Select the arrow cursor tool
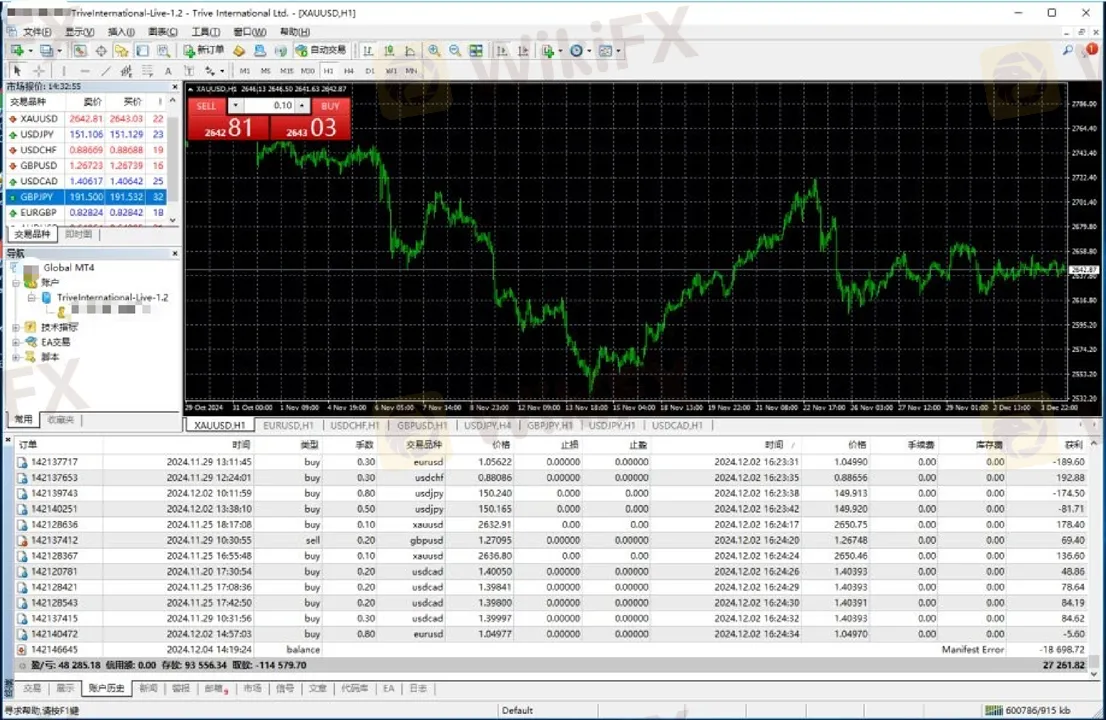This screenshot has width=1106, height=720. (17, 71)
